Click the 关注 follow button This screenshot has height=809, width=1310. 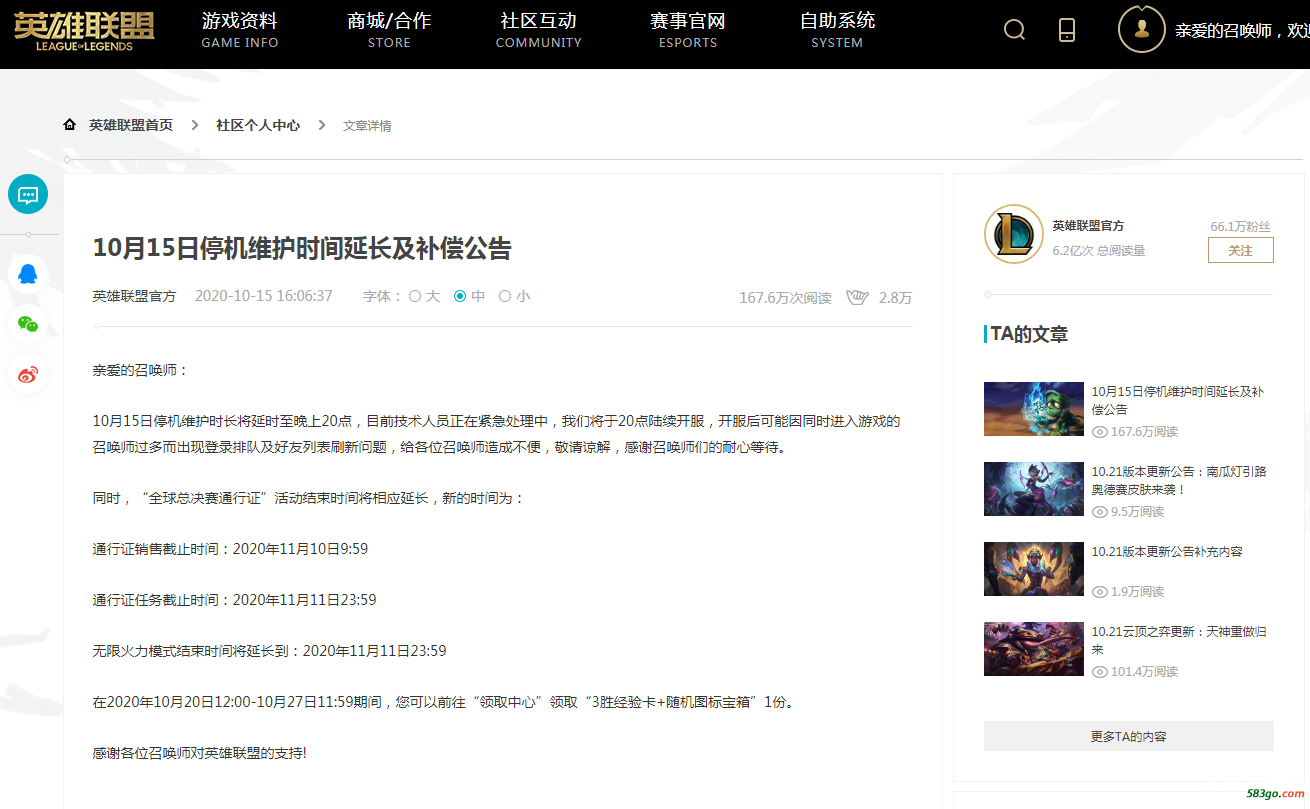click(1240, 250)
